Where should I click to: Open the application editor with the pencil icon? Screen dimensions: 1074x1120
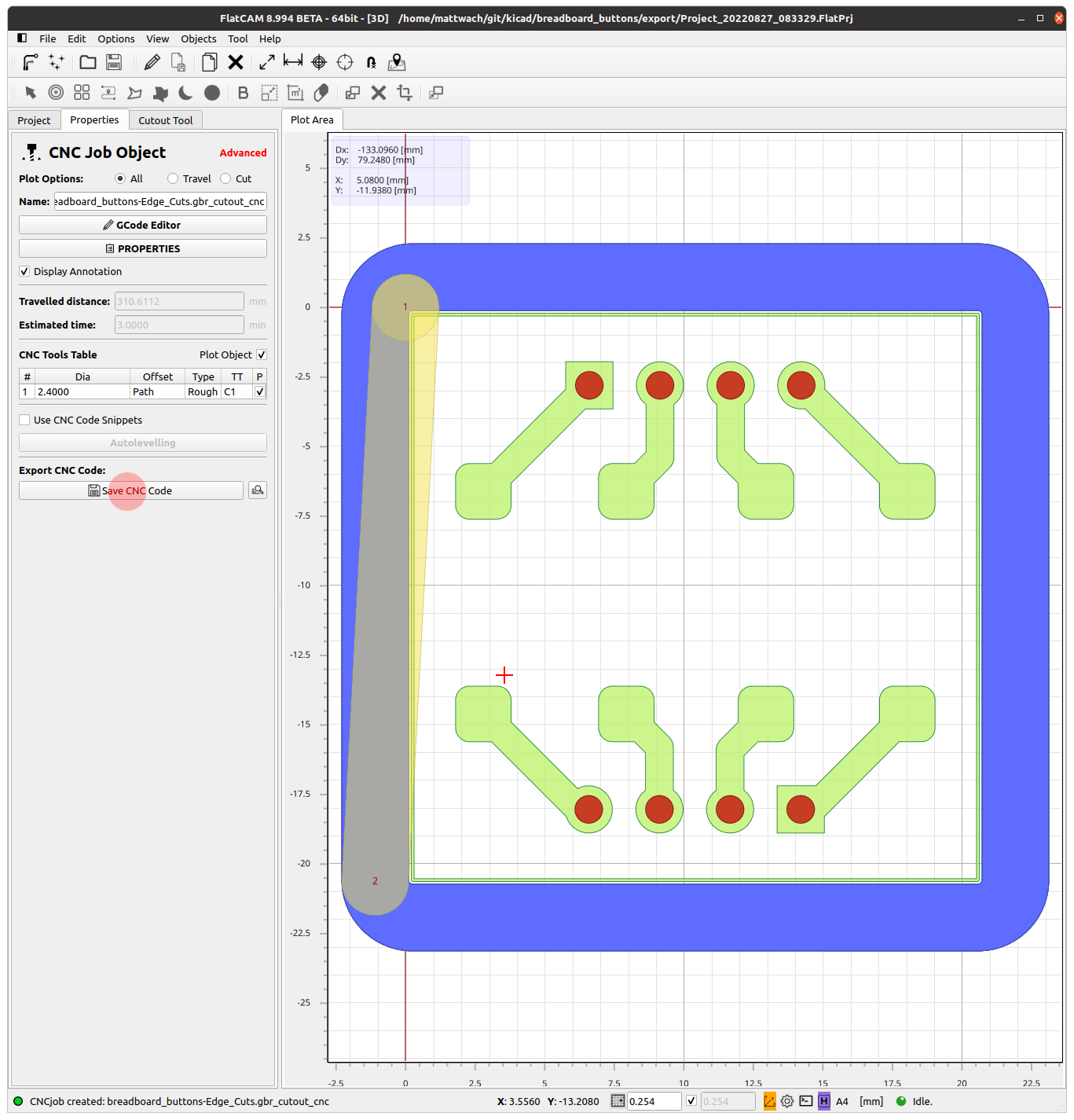coord(152,62)
